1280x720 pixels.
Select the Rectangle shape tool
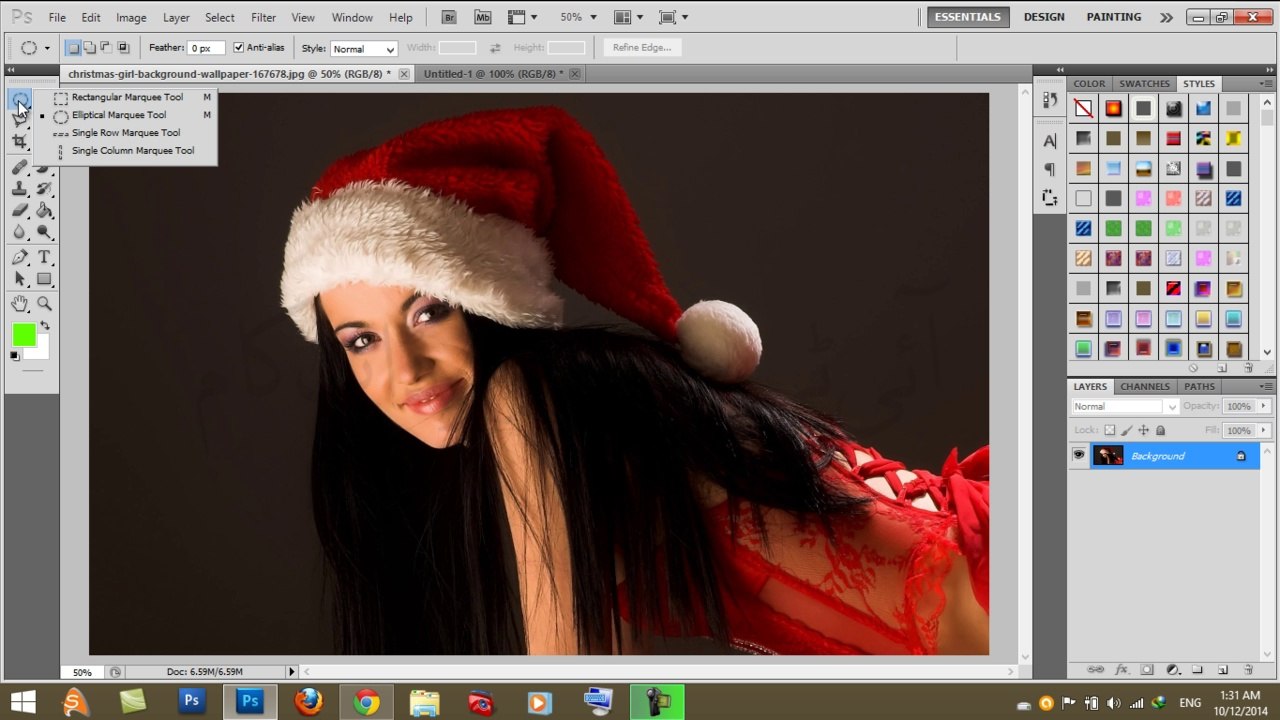click(44, 280)
